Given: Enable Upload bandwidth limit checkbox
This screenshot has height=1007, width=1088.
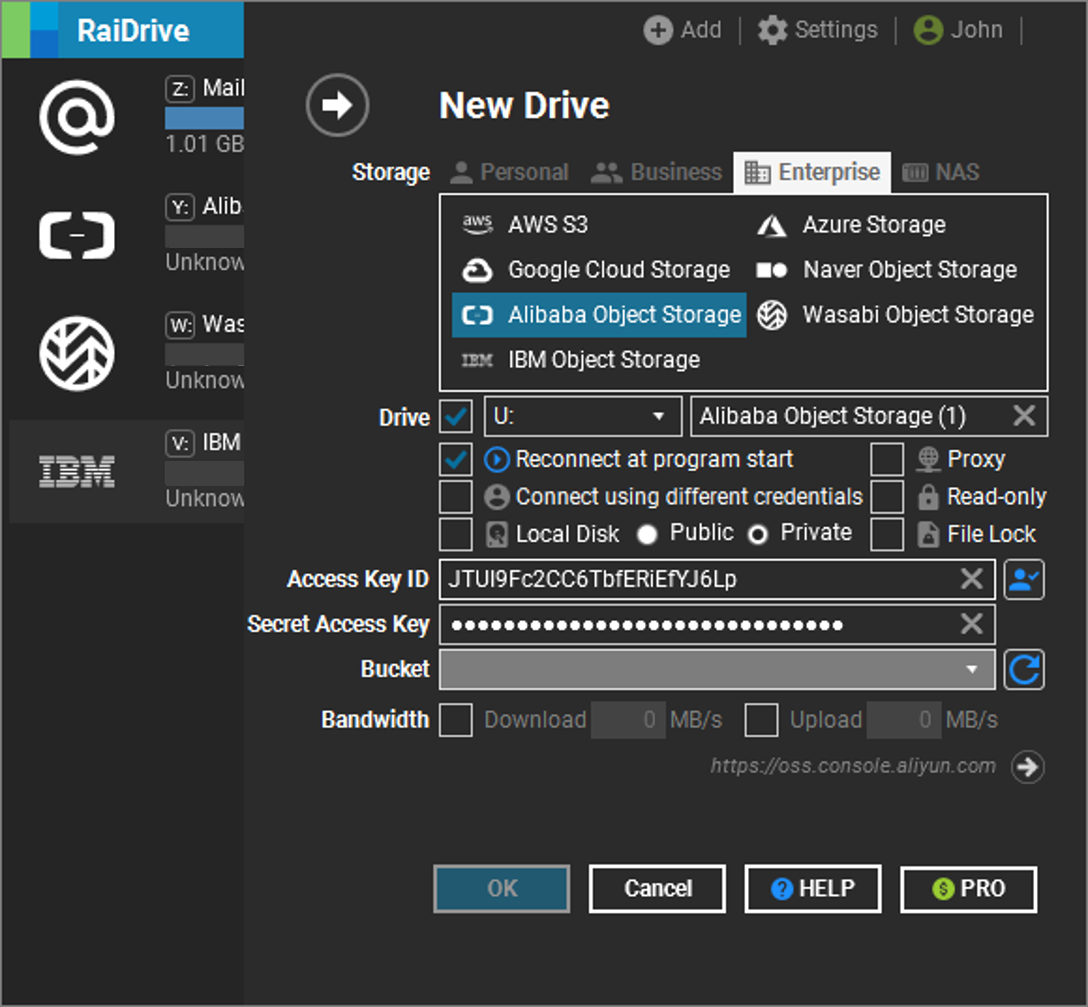Looking at the screenshot, I should pos(761,720).
